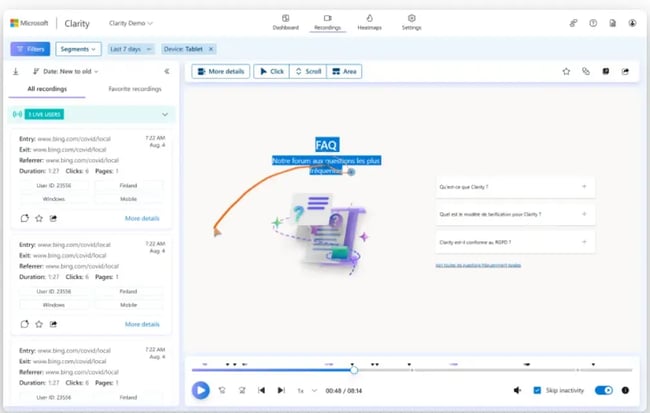This screenshot has height=413, width=650.
Task: Click the share-with-team icon in the header
Action: tap(573, 23)
